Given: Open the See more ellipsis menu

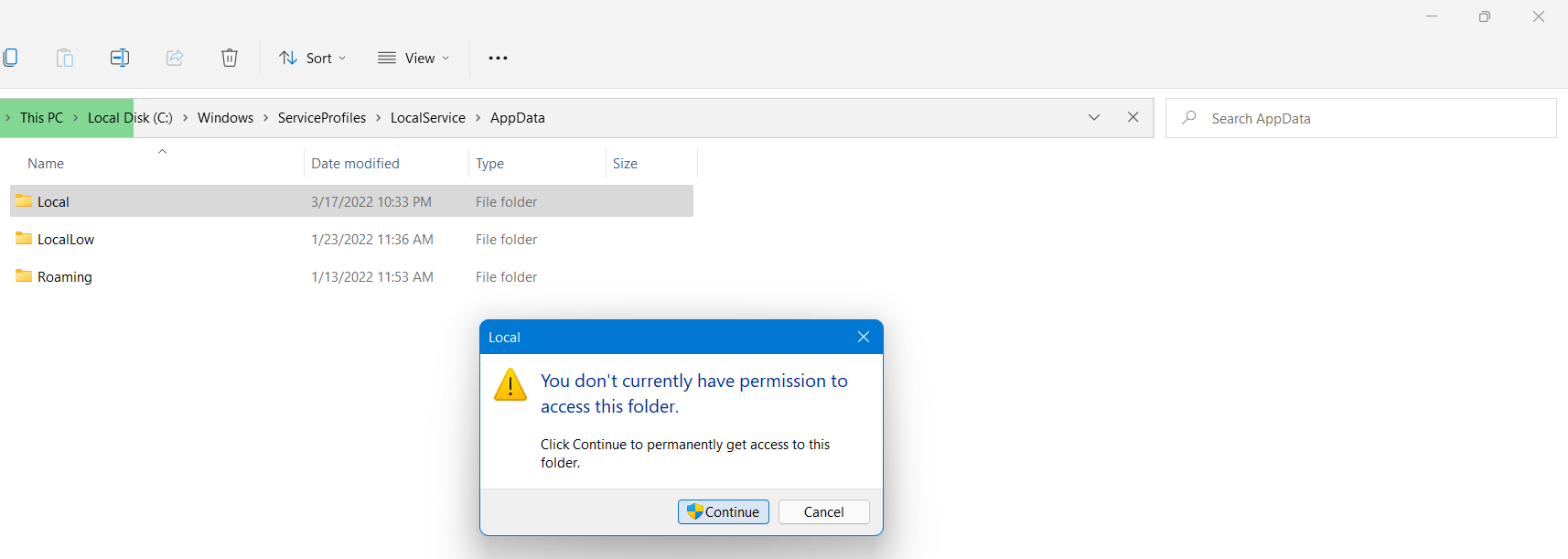Looking at the screenshot, I should 498,58.
